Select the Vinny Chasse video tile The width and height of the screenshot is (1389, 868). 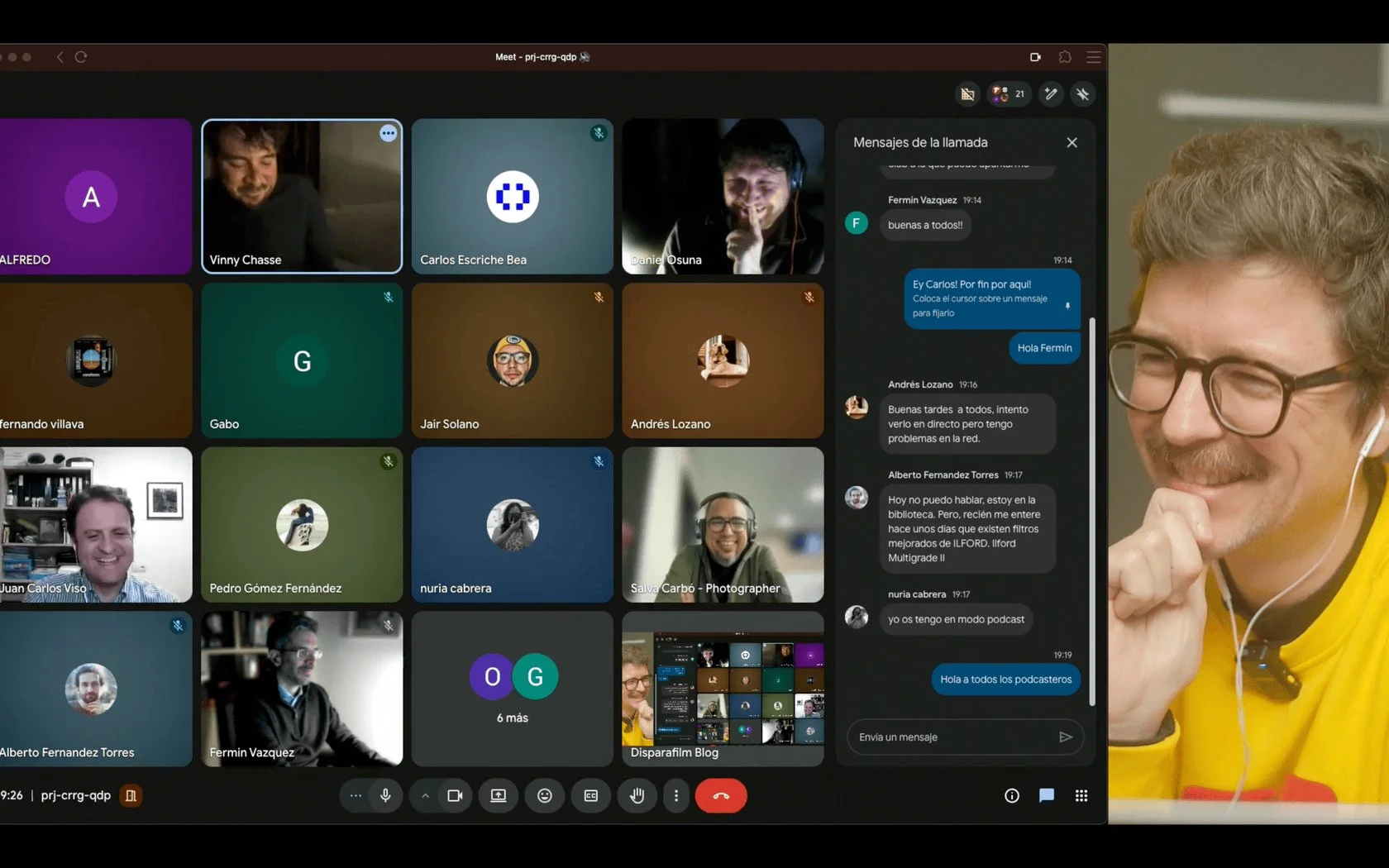(302, 196)
